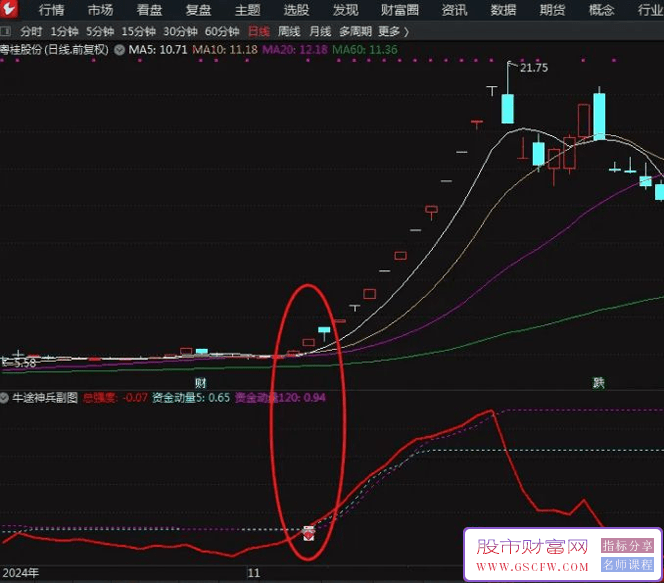Select the 周线 weekly period tab
This screenshot has height=583, width=664.
(289, 31)
